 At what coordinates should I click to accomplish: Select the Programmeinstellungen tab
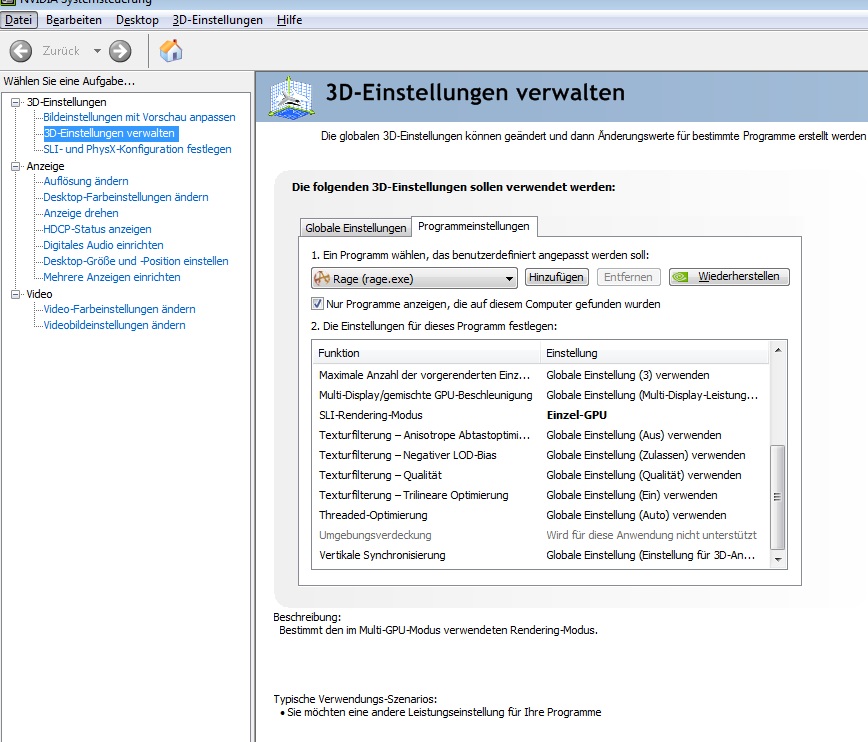pyautogui.click(x=474, y=226)
